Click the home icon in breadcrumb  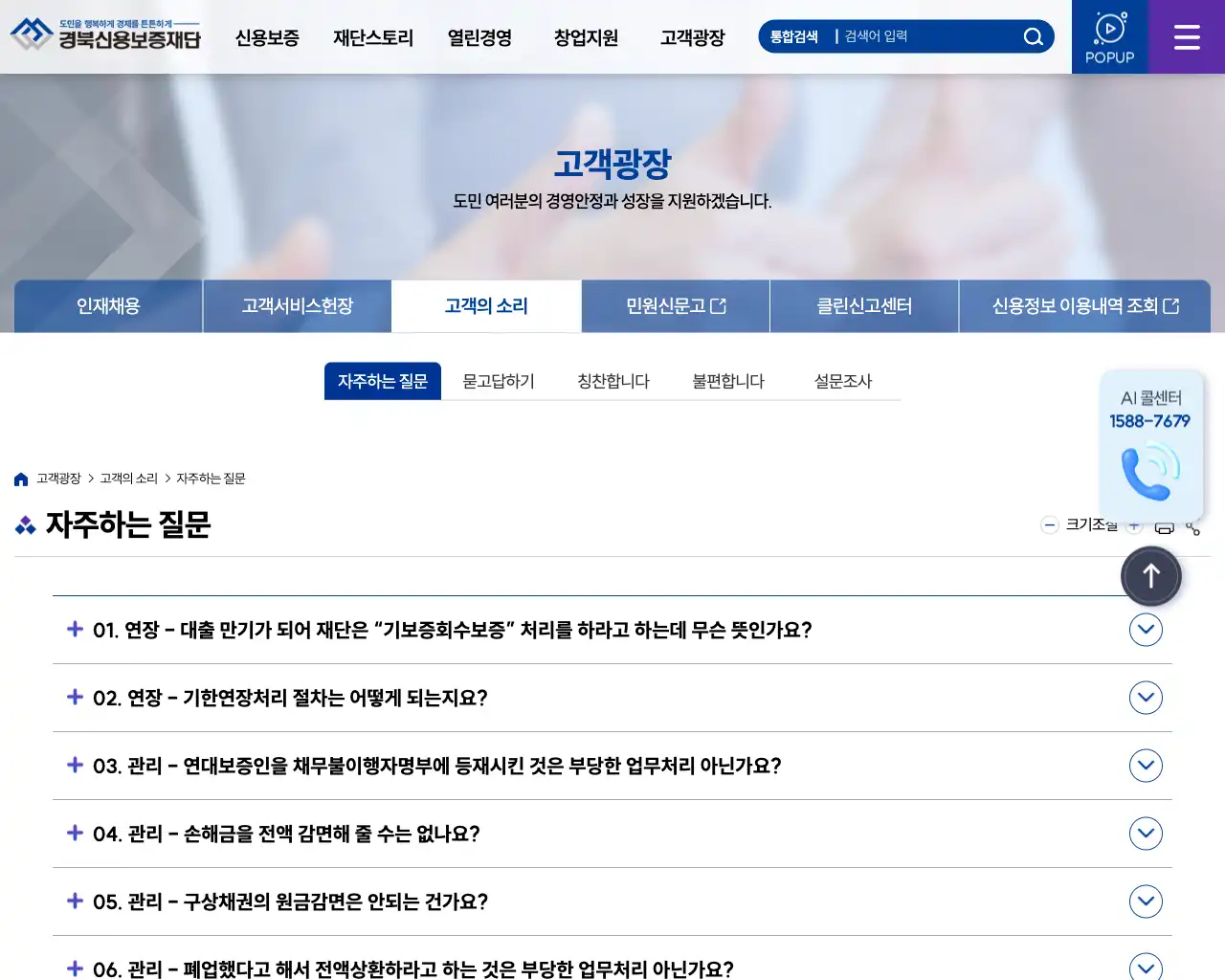21,479
